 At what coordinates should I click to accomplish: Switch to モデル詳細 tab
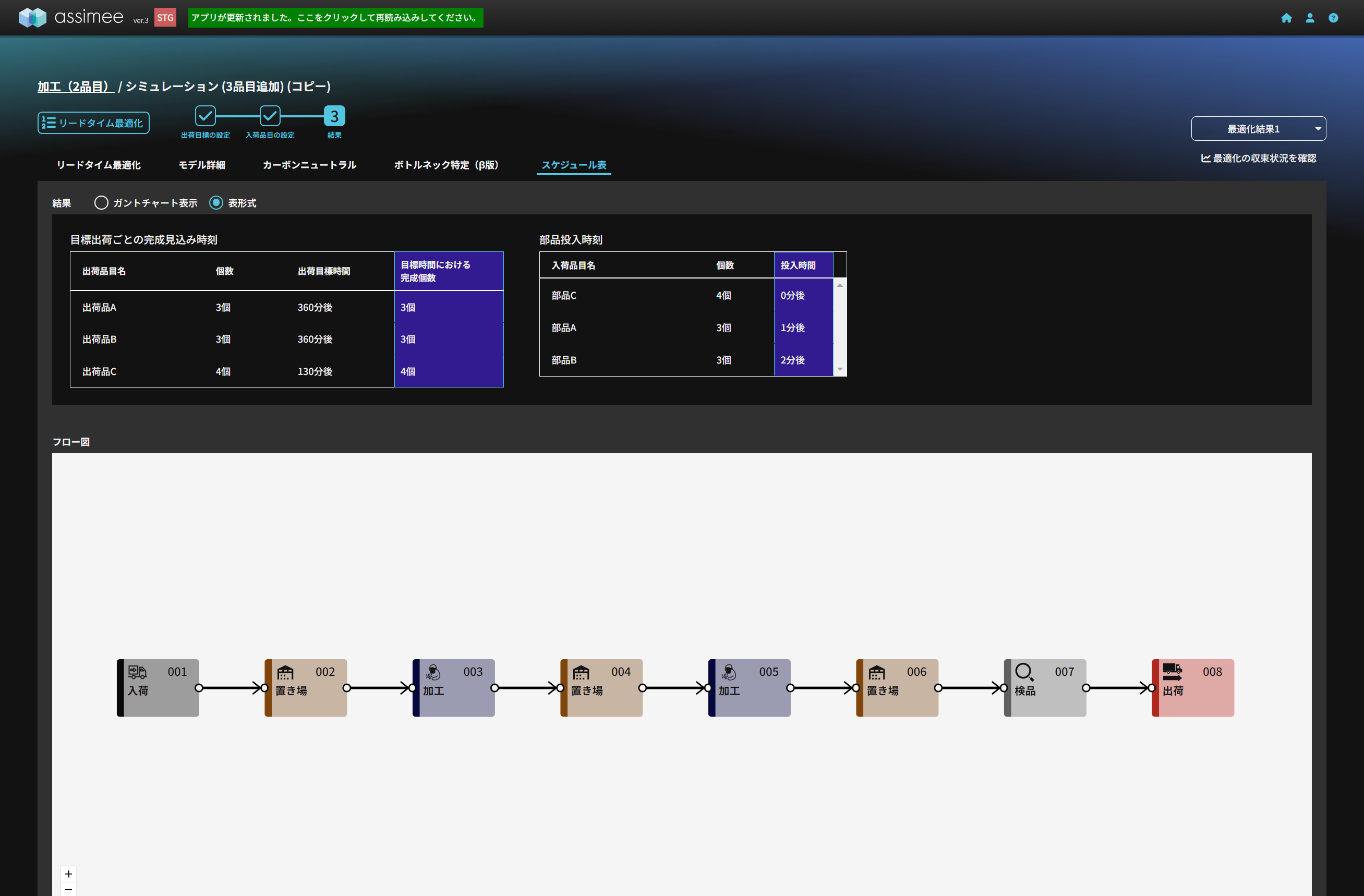coord(202,165)
